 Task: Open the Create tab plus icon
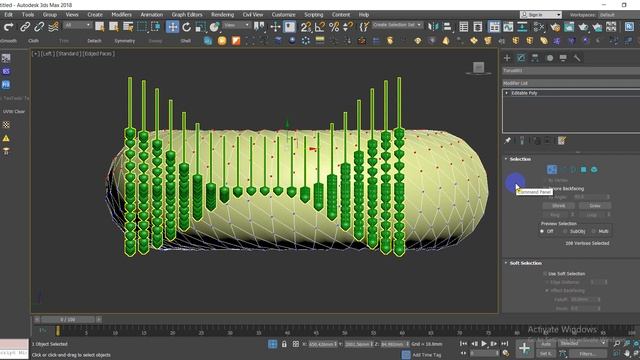click(507, 58)
